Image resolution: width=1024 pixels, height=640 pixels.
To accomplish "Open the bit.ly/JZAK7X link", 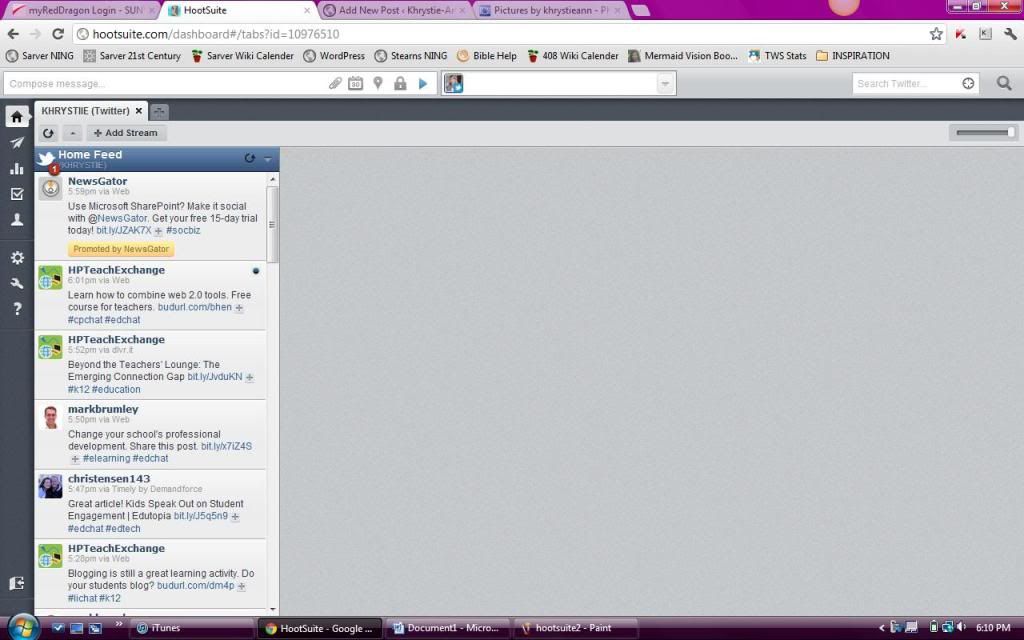I will click(123, 231).
